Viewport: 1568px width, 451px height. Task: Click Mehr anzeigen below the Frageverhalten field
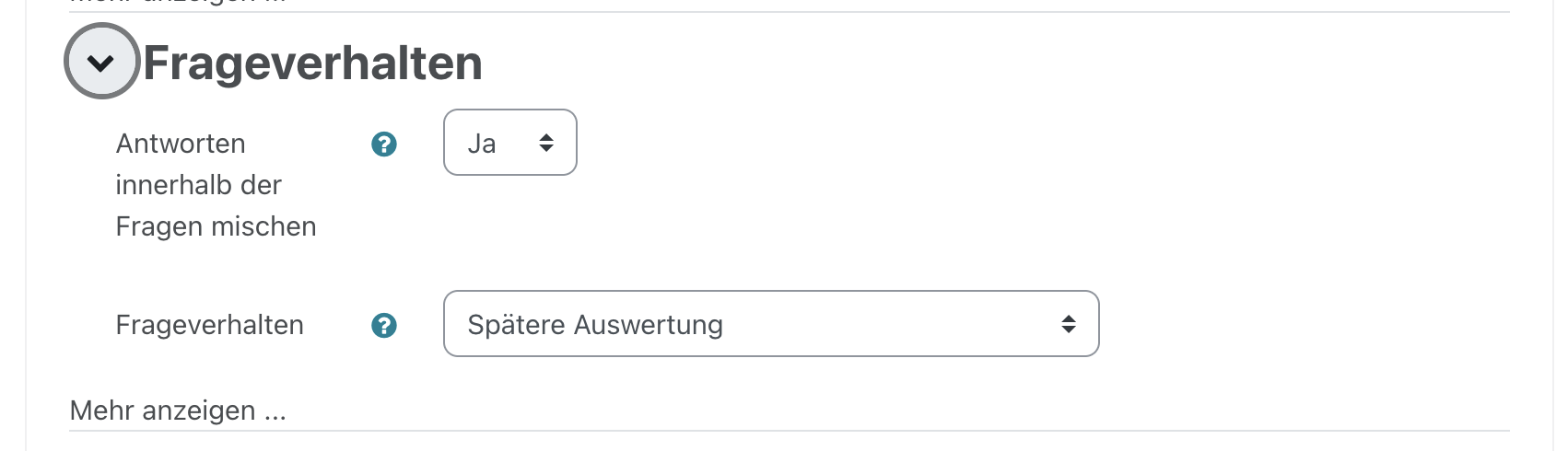pos(178,411)
